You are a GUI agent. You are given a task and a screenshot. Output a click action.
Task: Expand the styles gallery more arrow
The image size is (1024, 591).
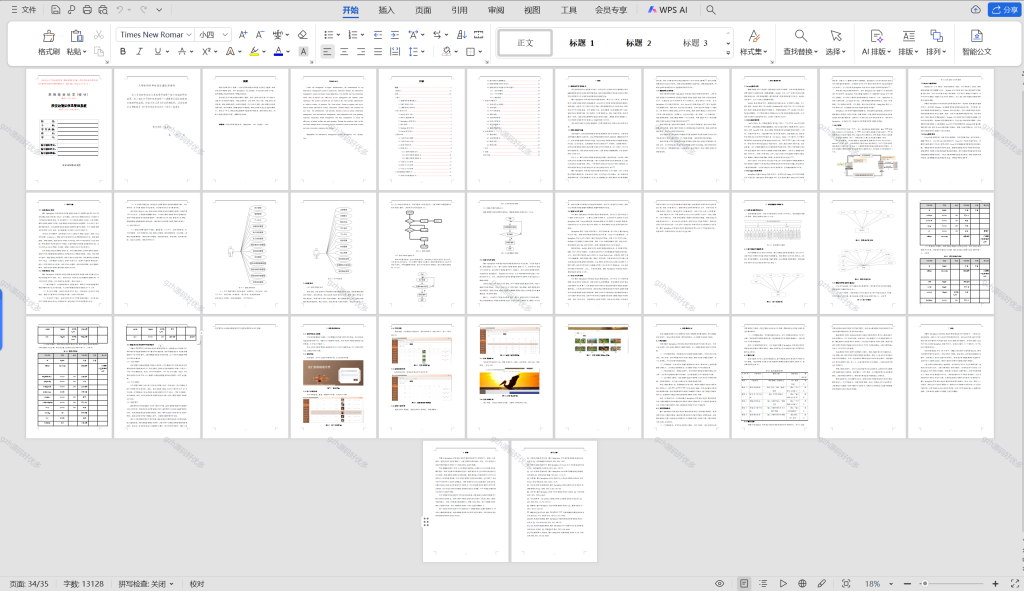[x=728, y=53]
